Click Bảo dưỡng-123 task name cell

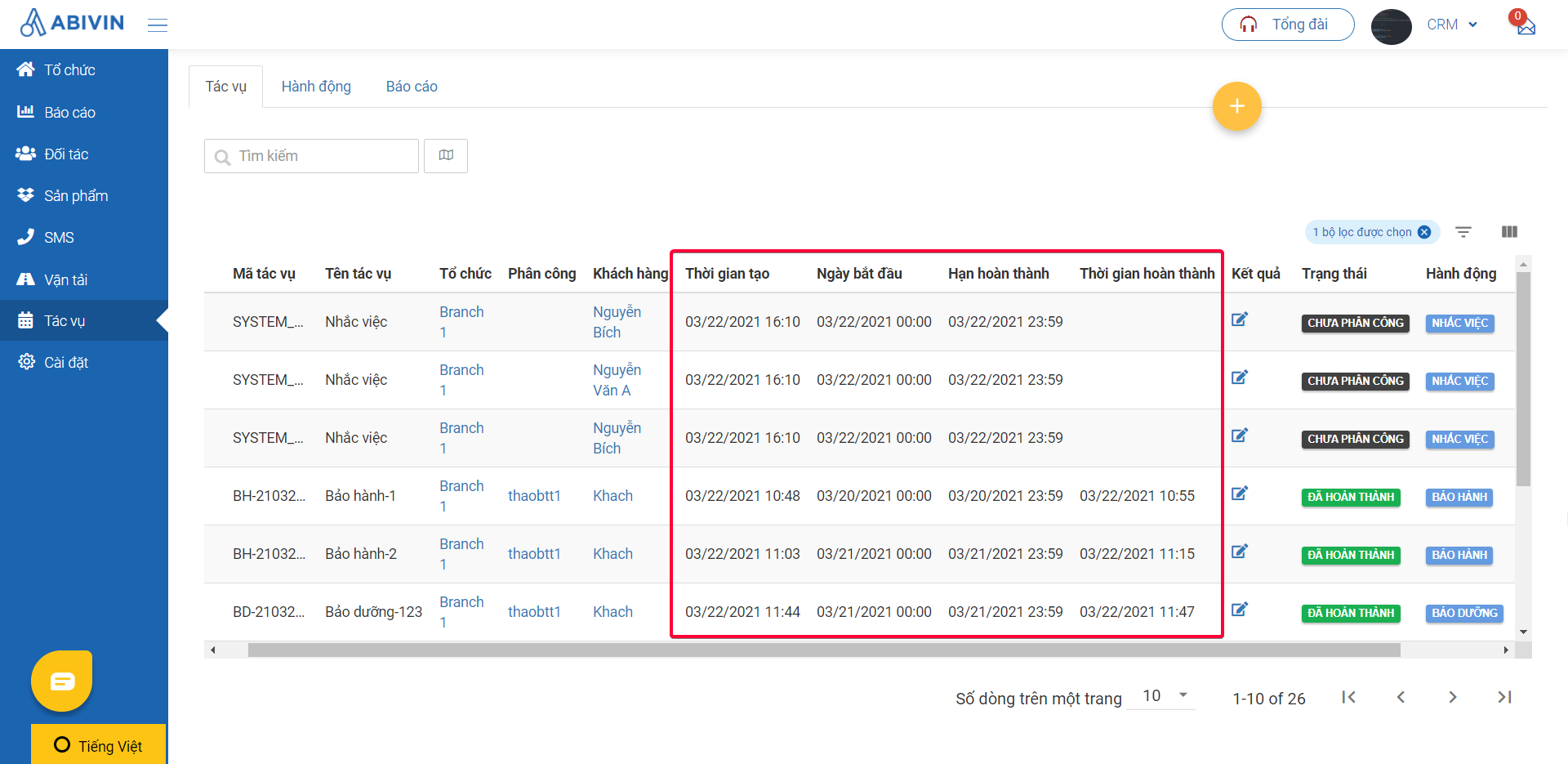(x=373, y=612)
